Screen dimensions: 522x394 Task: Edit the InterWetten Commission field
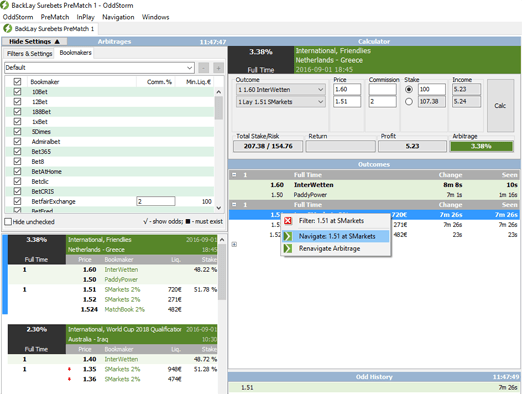pos(382,89)
